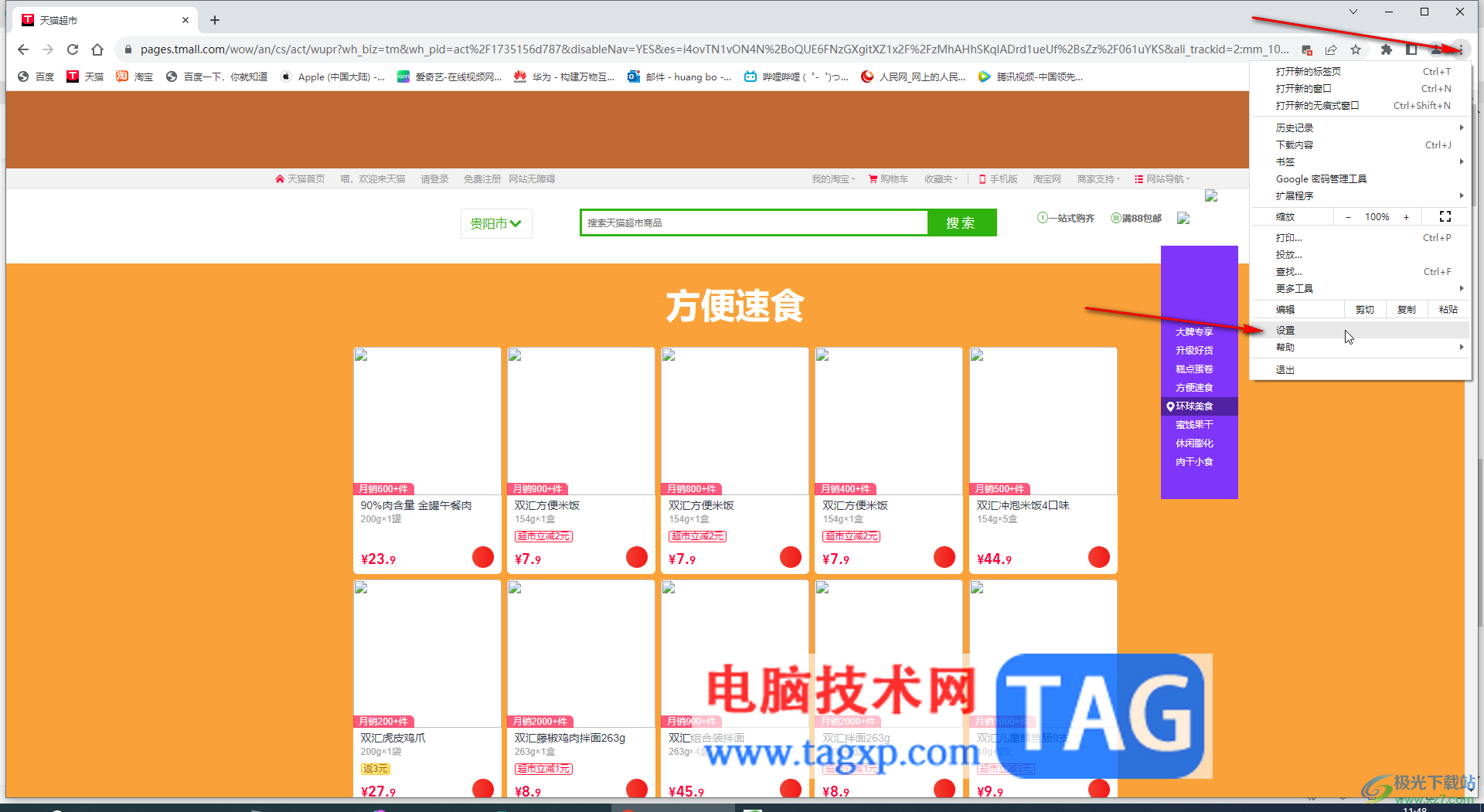The width and height of the screenshot is (1484, 812).
Task: Increase page zoom with plus button
Action: (x=1407, y=217)
